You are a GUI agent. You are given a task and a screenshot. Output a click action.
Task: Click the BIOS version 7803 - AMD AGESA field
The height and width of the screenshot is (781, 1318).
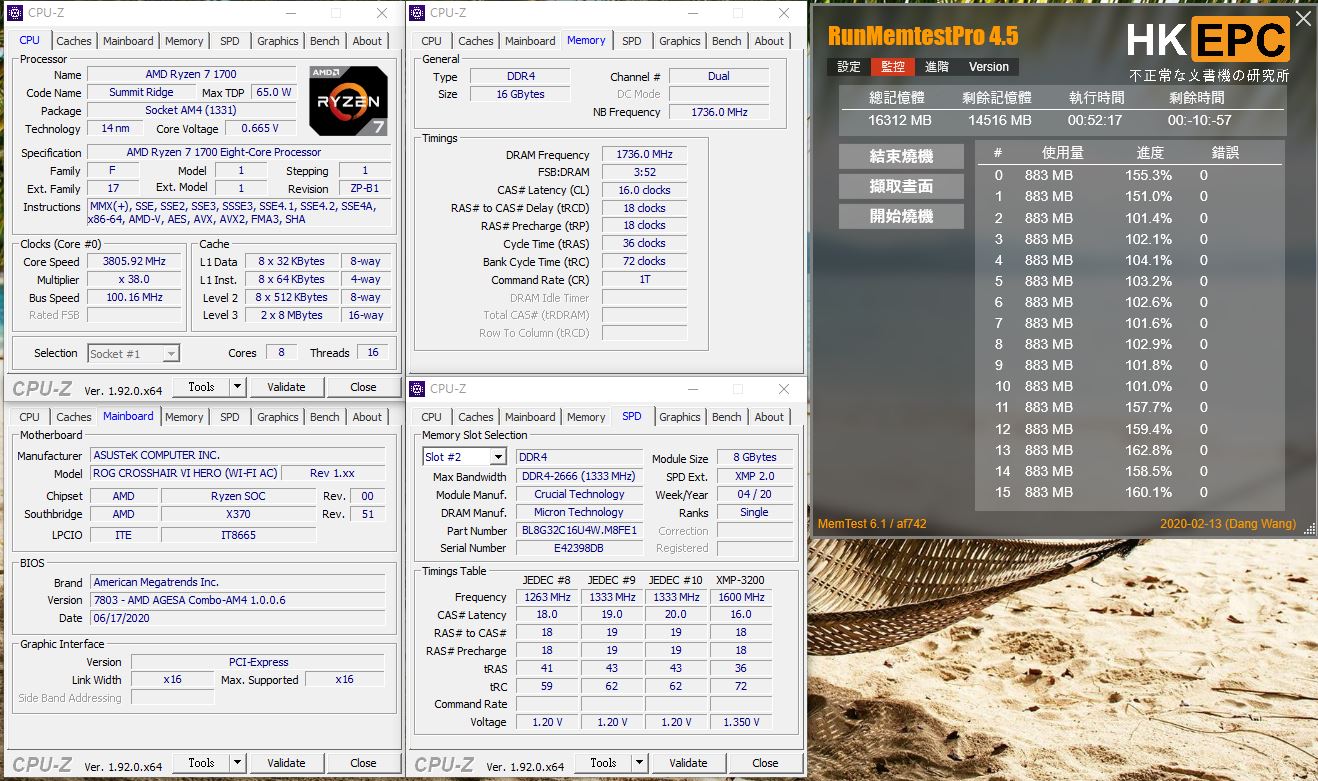click(x=238, y=600)
